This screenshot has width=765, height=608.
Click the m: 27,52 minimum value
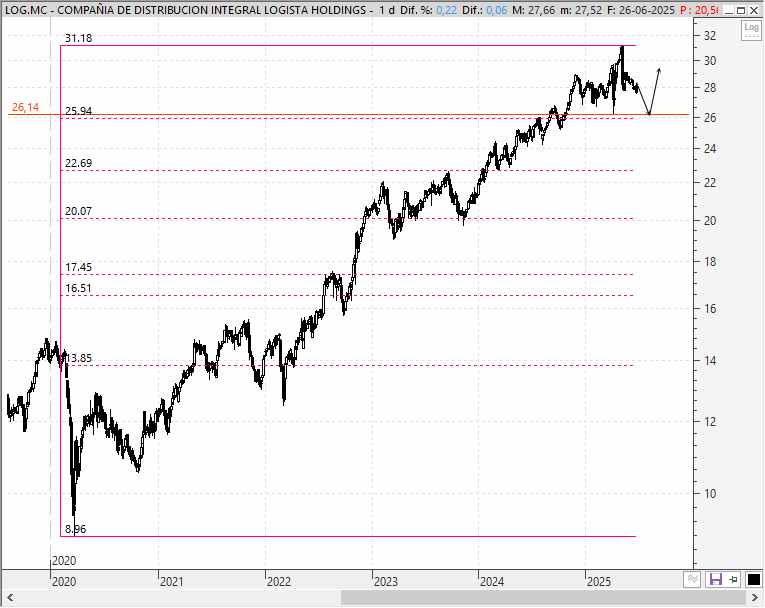click(x=581, y=10)
